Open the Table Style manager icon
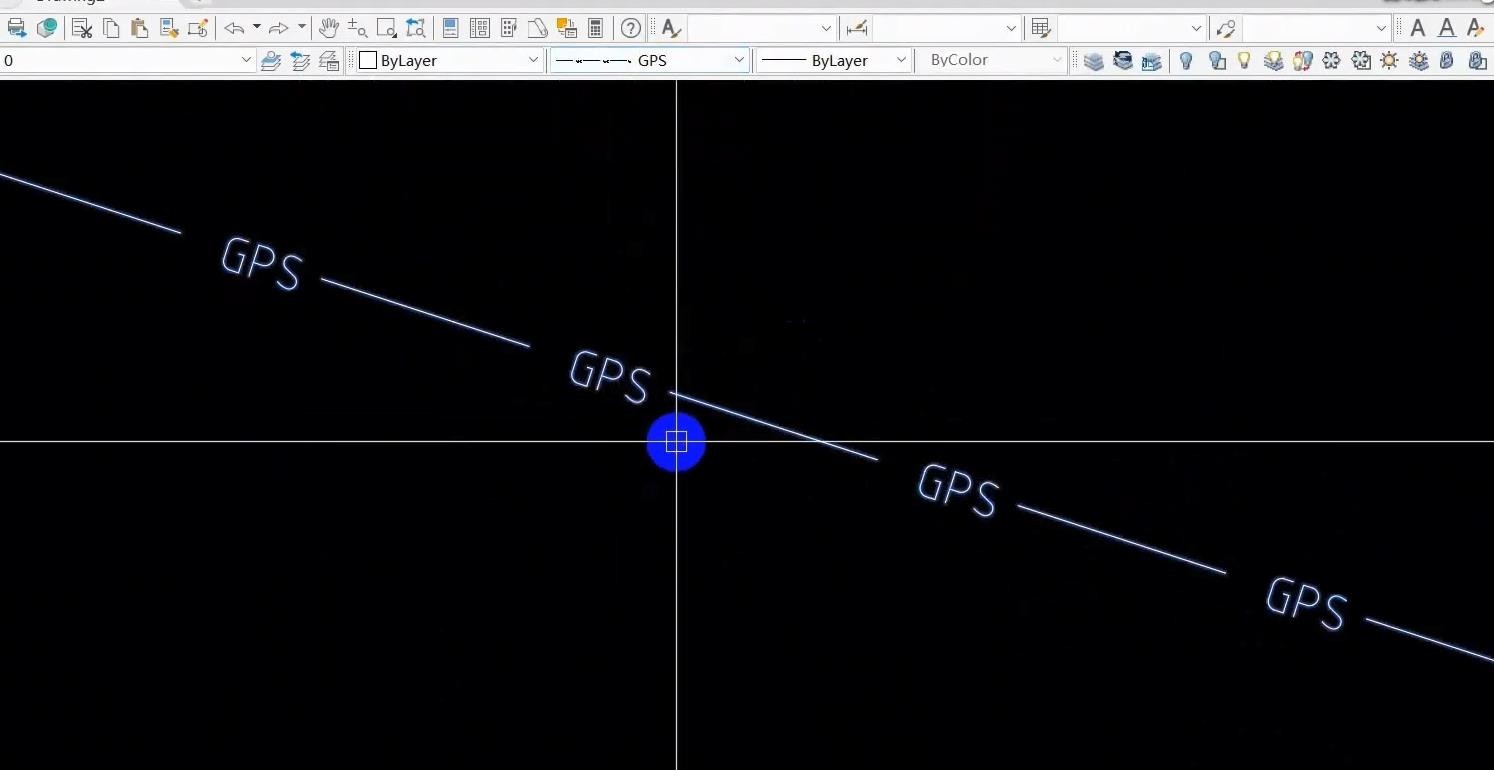 coord(1041,28)
